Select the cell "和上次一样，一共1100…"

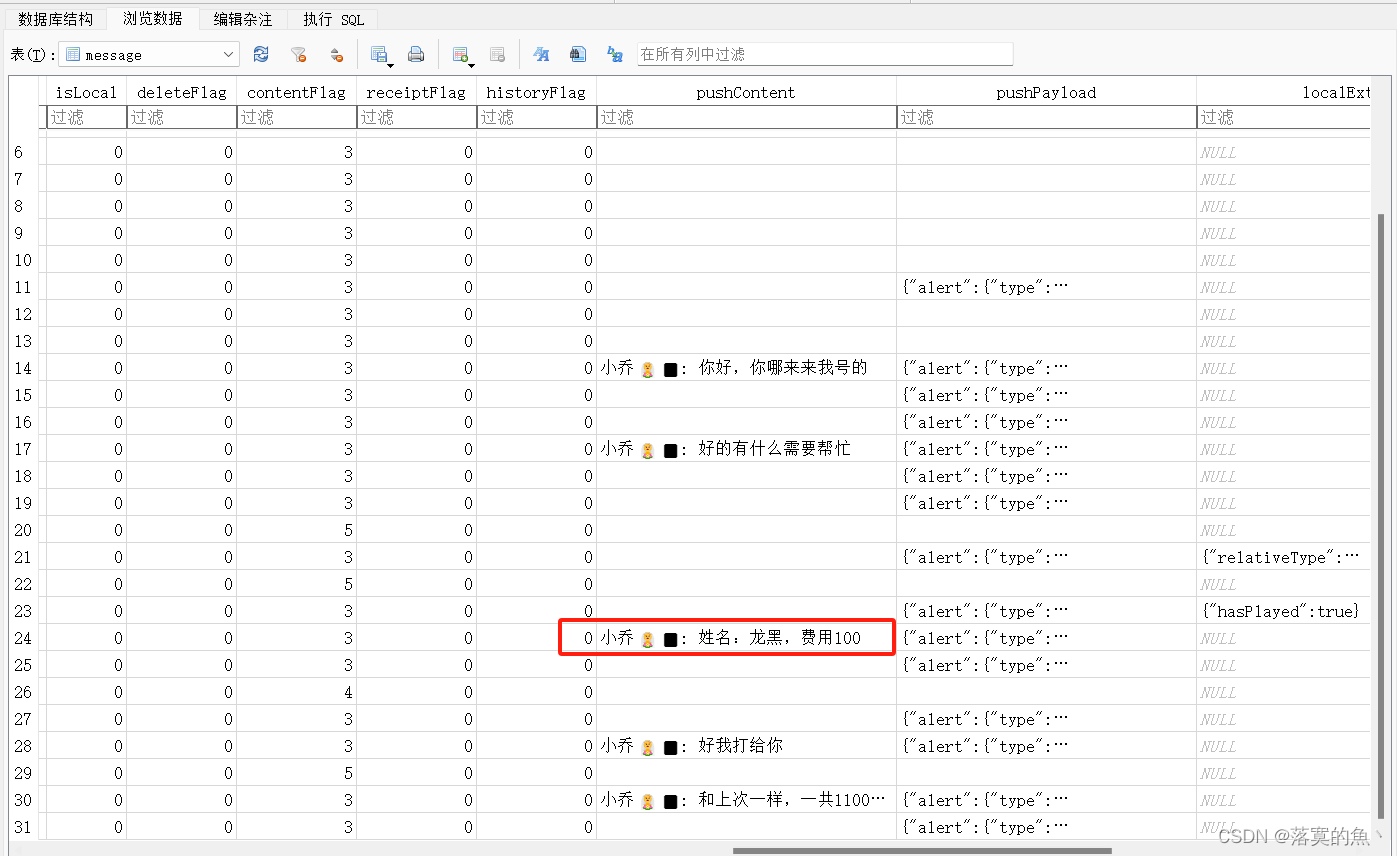(747, 800)
